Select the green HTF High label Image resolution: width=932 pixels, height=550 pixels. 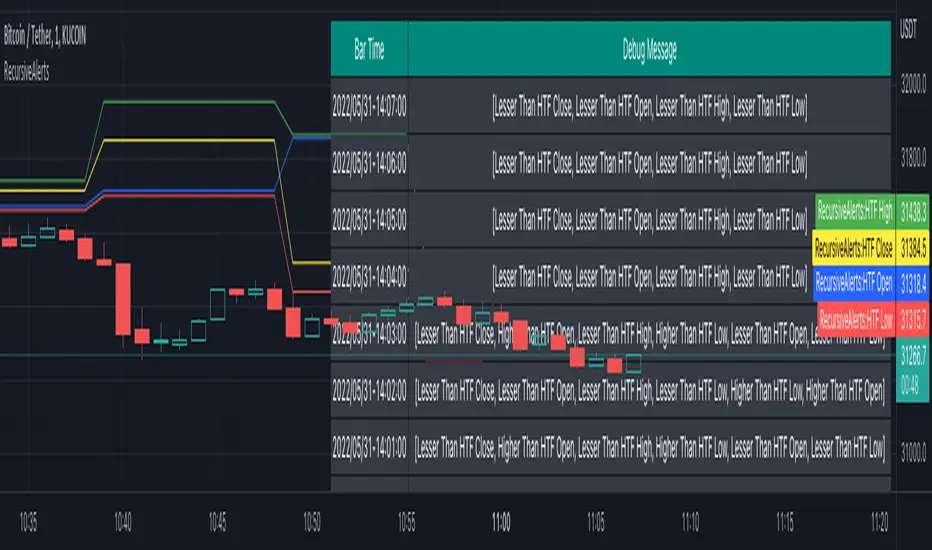pos(855,210)
